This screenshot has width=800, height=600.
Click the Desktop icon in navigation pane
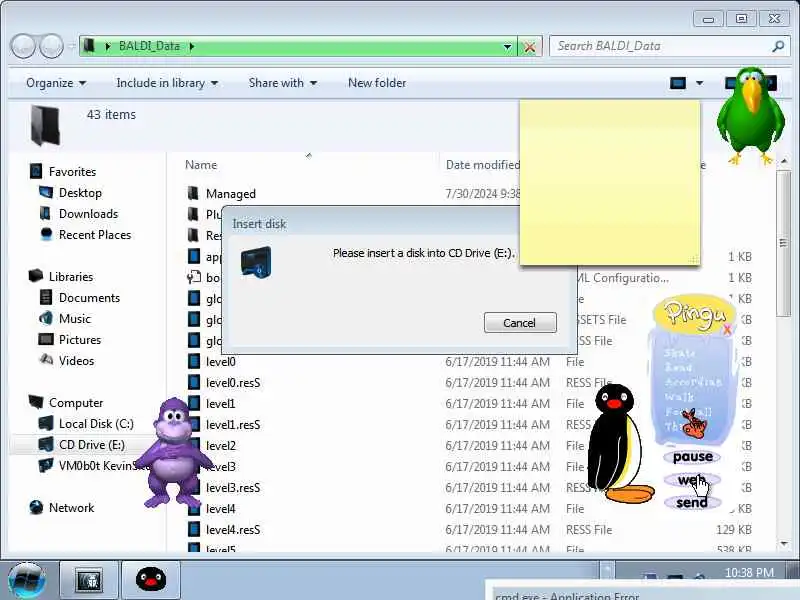pos(46,192)
